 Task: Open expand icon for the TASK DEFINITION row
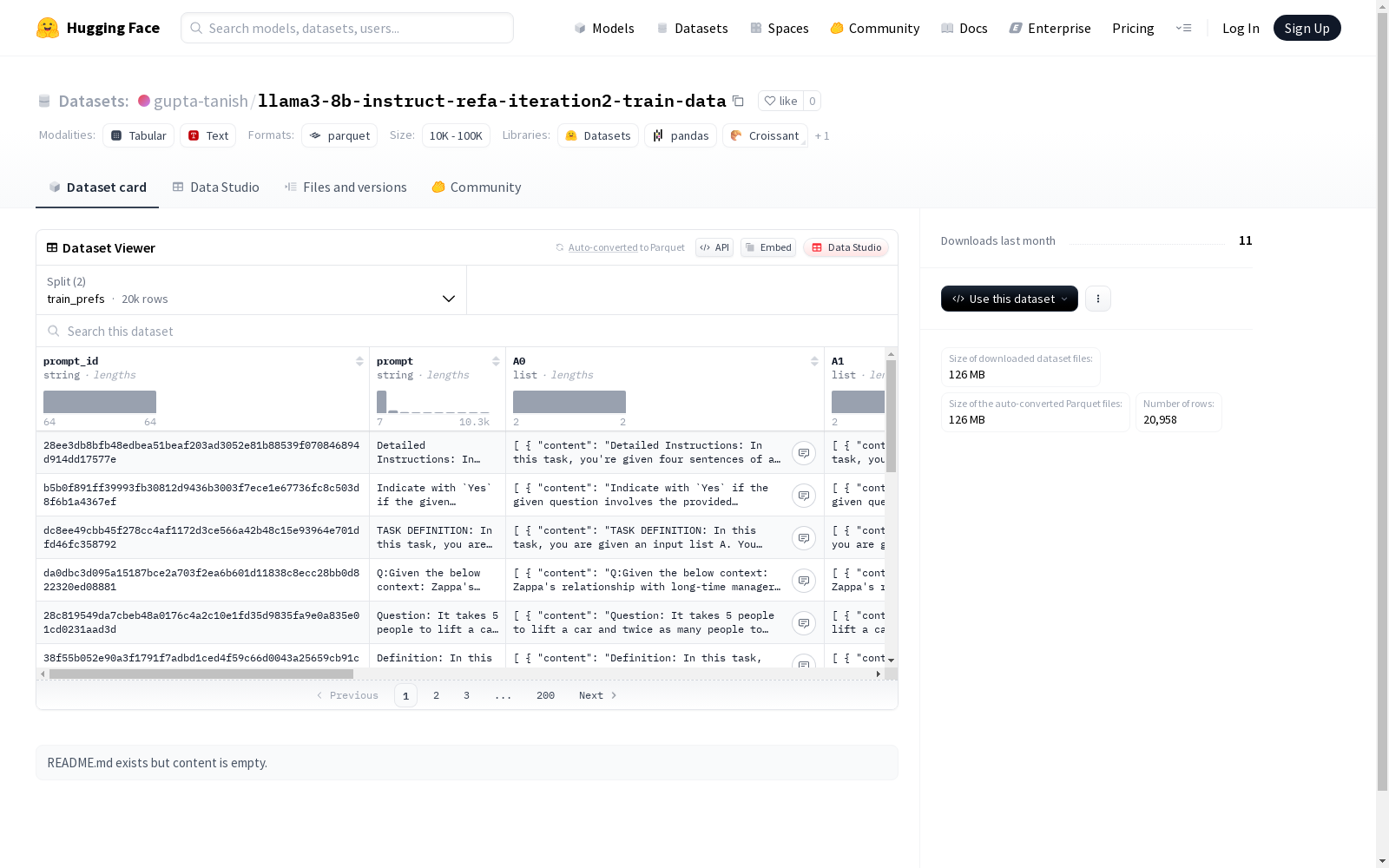pyautogui.click(x=804, y=538)
